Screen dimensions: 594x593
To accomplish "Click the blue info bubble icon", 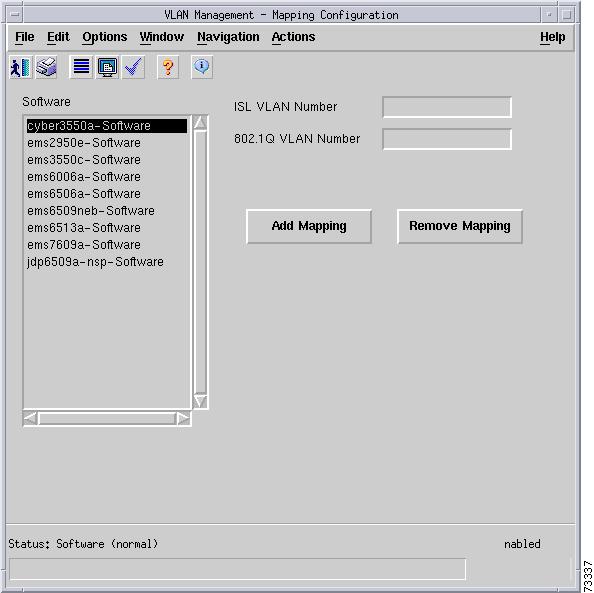I will (x=202, y=67).
